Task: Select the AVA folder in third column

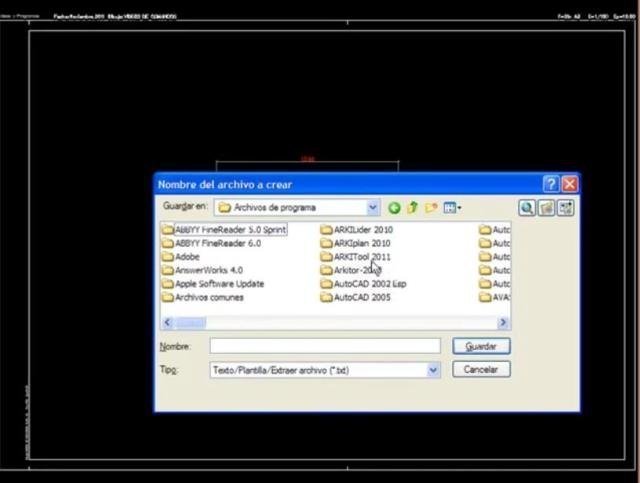Action: [x=495, y=297]
